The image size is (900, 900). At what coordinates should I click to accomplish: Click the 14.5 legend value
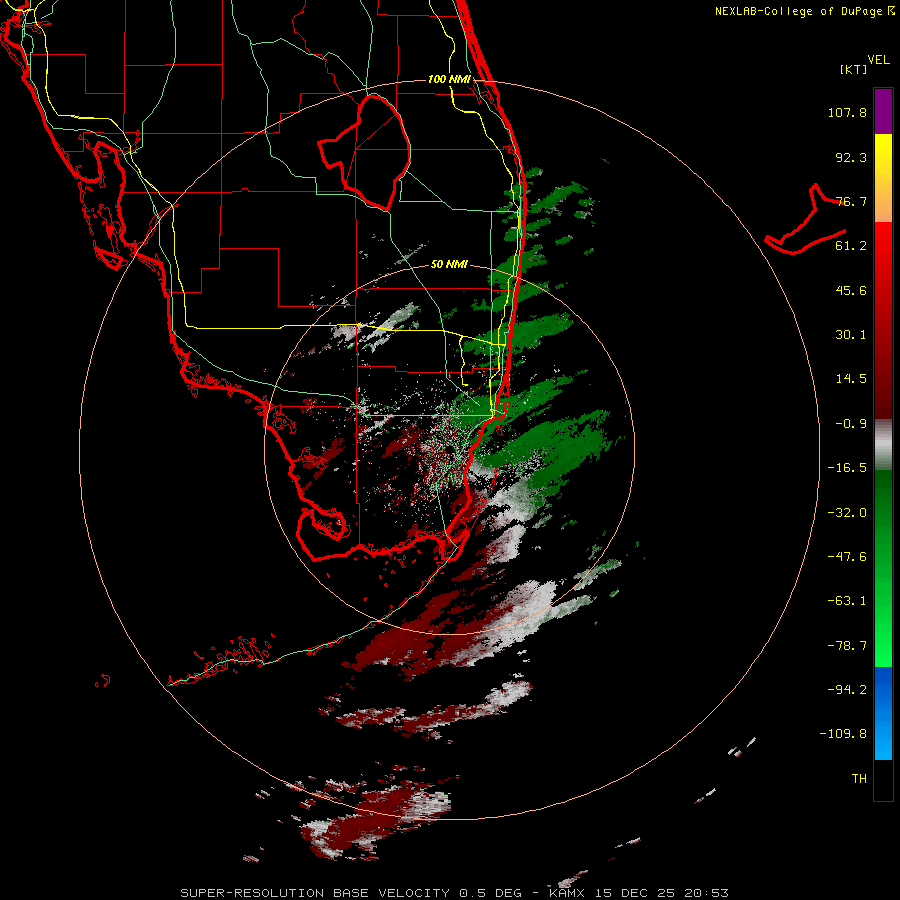(851, 379)
